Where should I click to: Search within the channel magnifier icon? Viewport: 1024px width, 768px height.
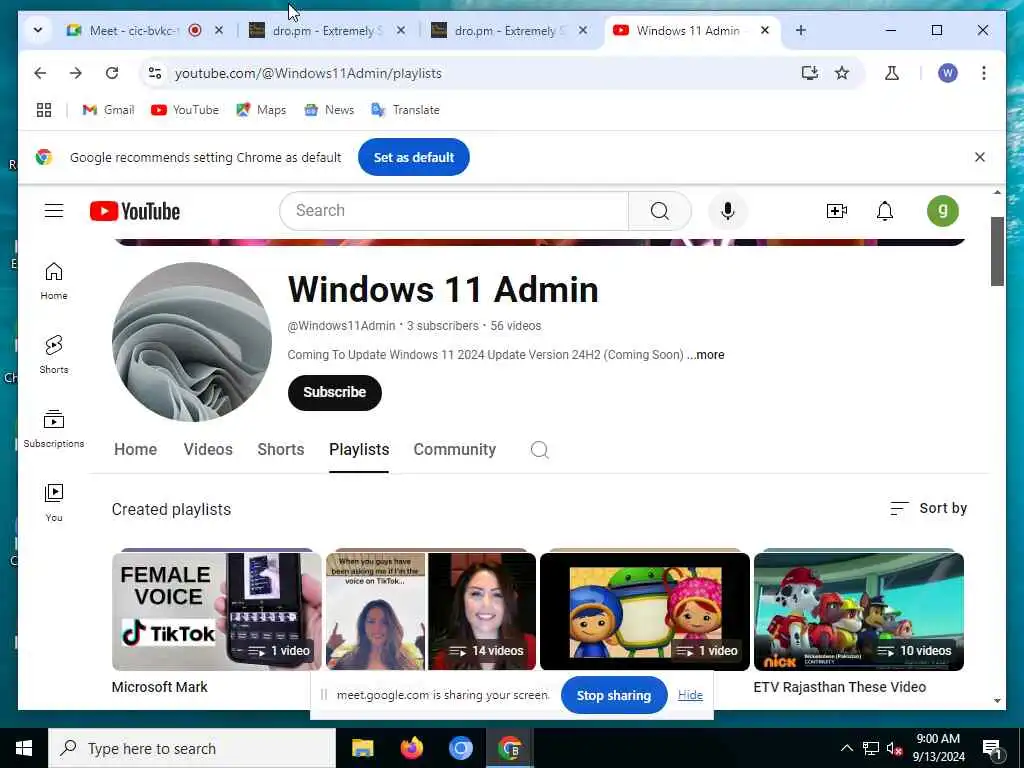point(539,449)
